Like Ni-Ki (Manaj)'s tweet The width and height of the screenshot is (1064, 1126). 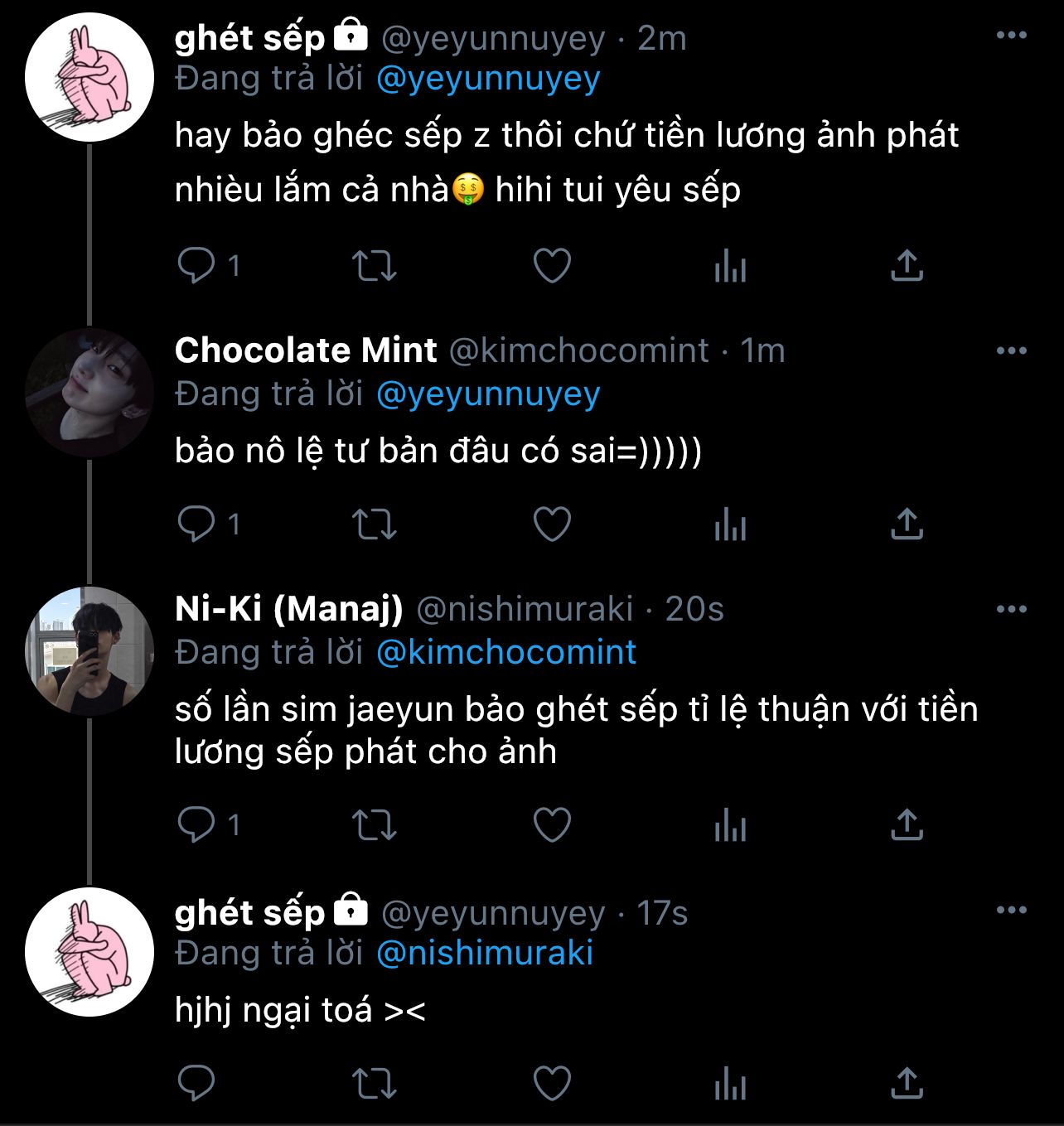552,825
